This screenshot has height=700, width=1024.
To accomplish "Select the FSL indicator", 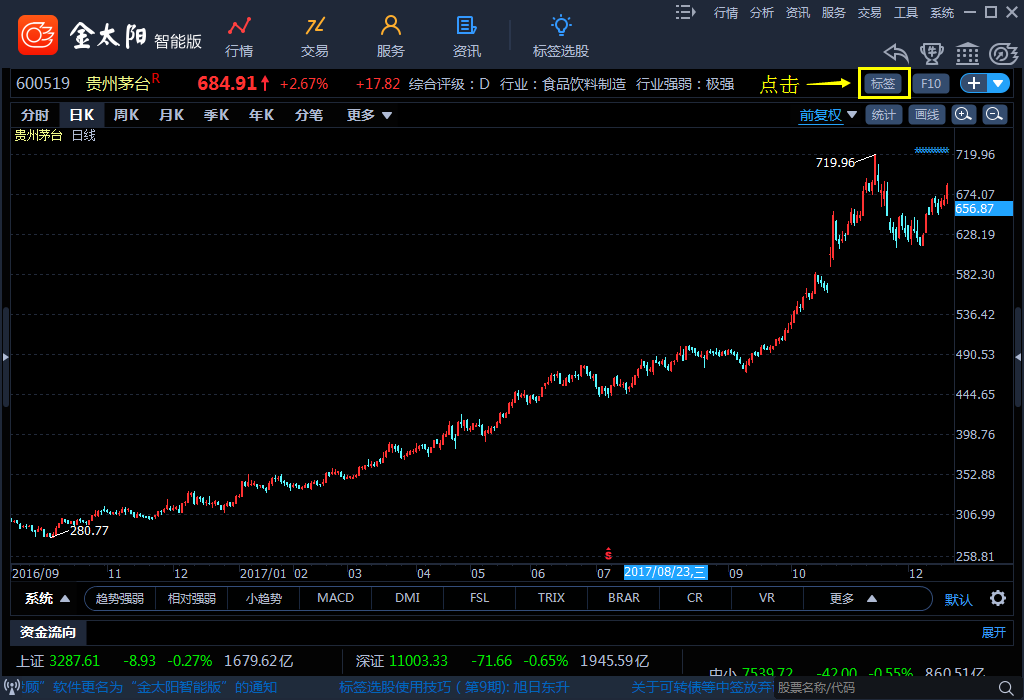I will [x=479, y=598].
